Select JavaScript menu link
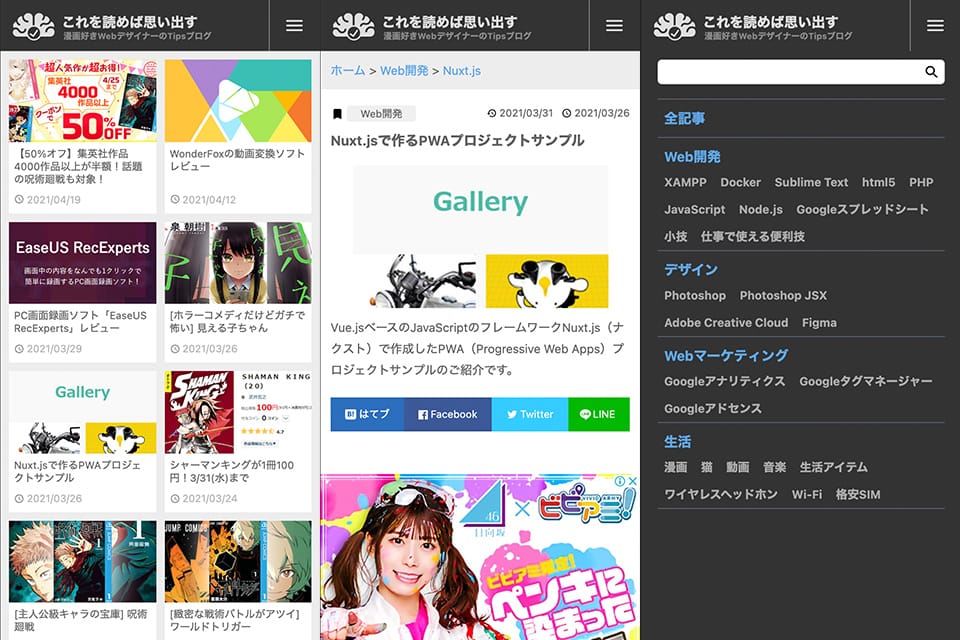The width and height of the screenshot is (960, 640). 694,209
